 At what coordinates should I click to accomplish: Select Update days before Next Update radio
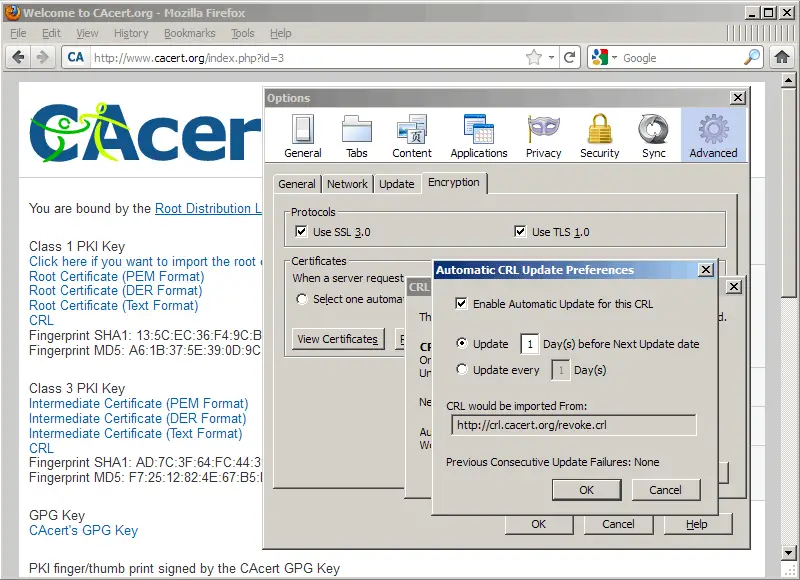click(x=461, y=343)
